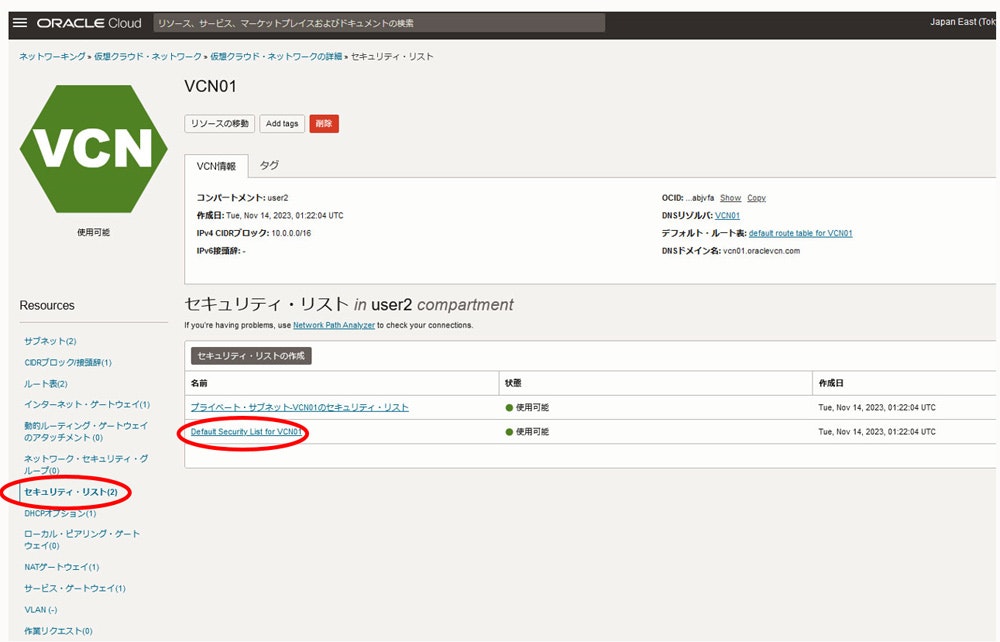
Task: Click the DNS domain vcn01.oraclevcn.com text
Action: click(761, 251)
